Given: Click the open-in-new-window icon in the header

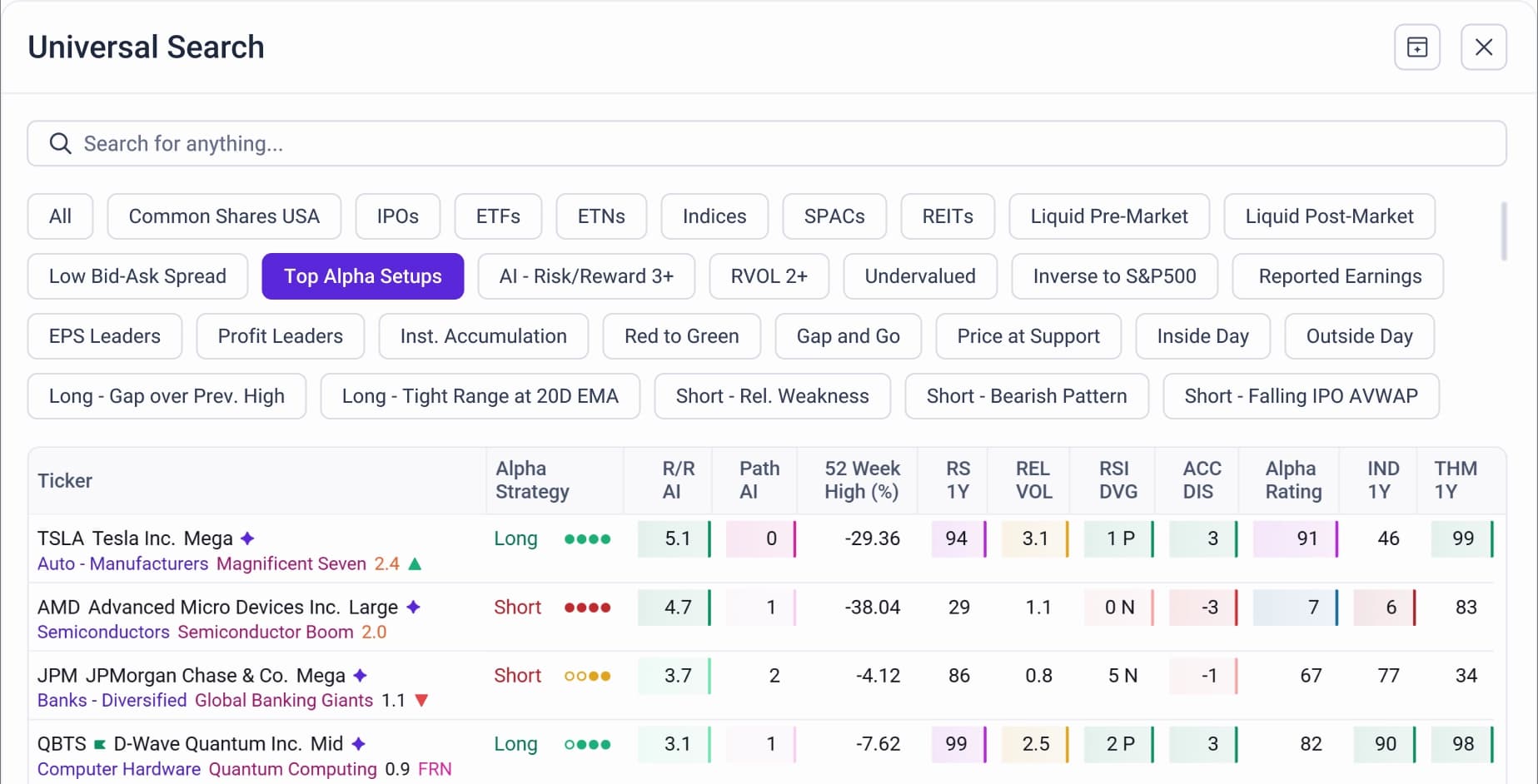Looking at the screenshot, I should [1416, 47].
